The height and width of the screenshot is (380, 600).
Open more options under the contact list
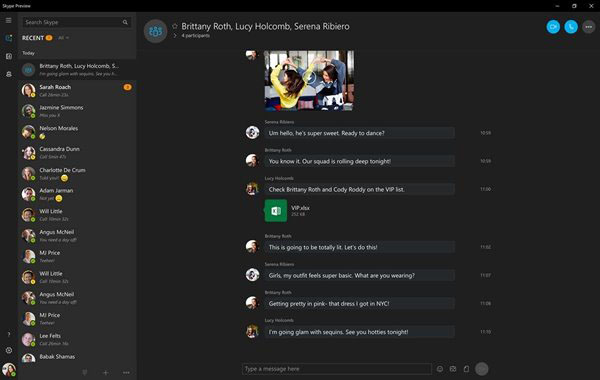[x=126, y=372]
